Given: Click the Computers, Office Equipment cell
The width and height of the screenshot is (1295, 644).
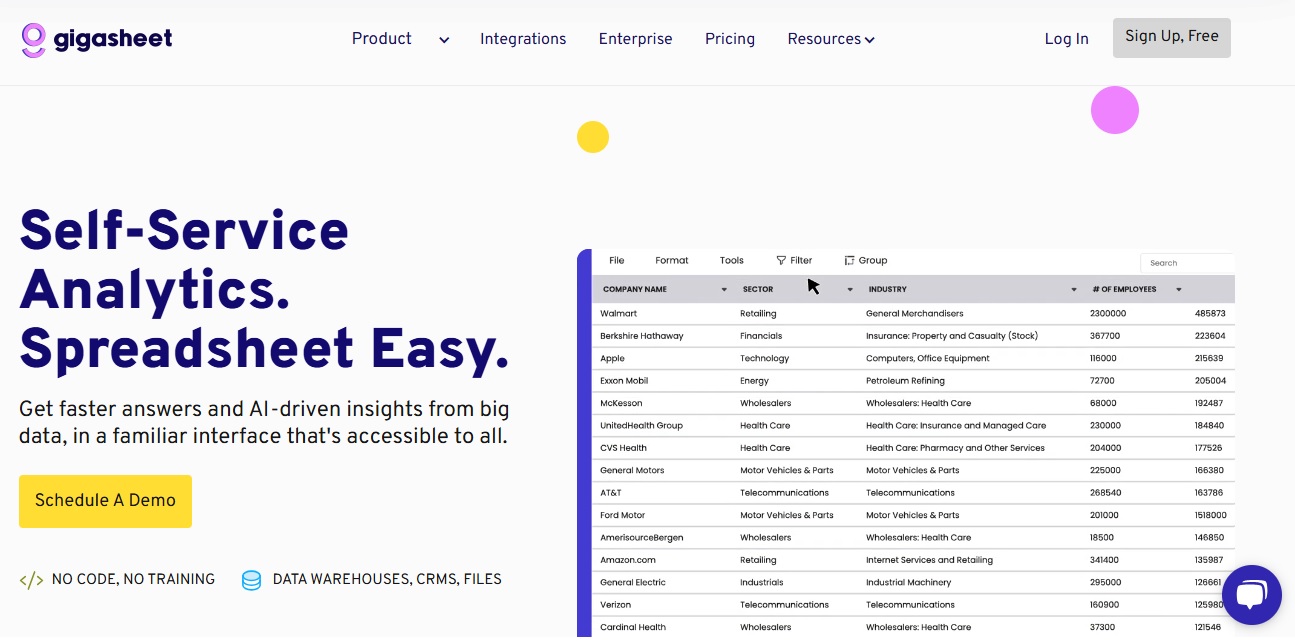Looking at the screenshot, I should click(928, 358).
